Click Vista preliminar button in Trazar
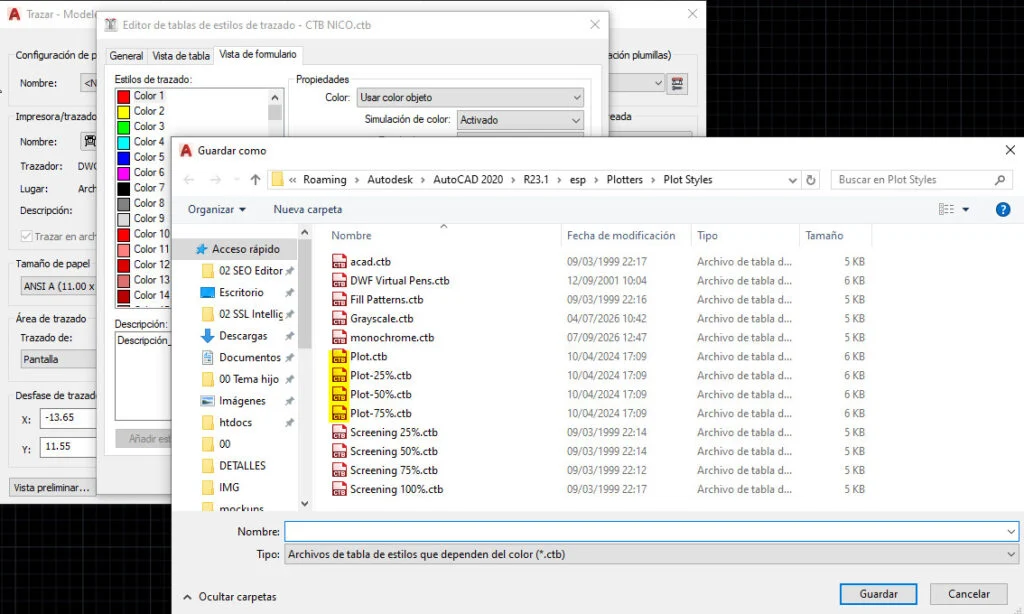 click(52, 488)
